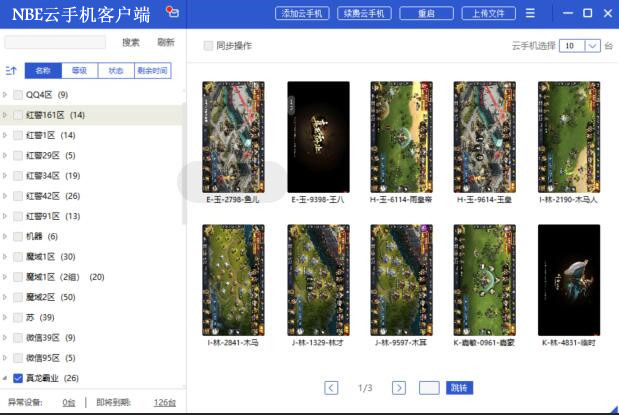The width and height of the screenshot is (619, 415).
Task: Collapse the 真龙霸业 tree node
Action: coord(5,378)
